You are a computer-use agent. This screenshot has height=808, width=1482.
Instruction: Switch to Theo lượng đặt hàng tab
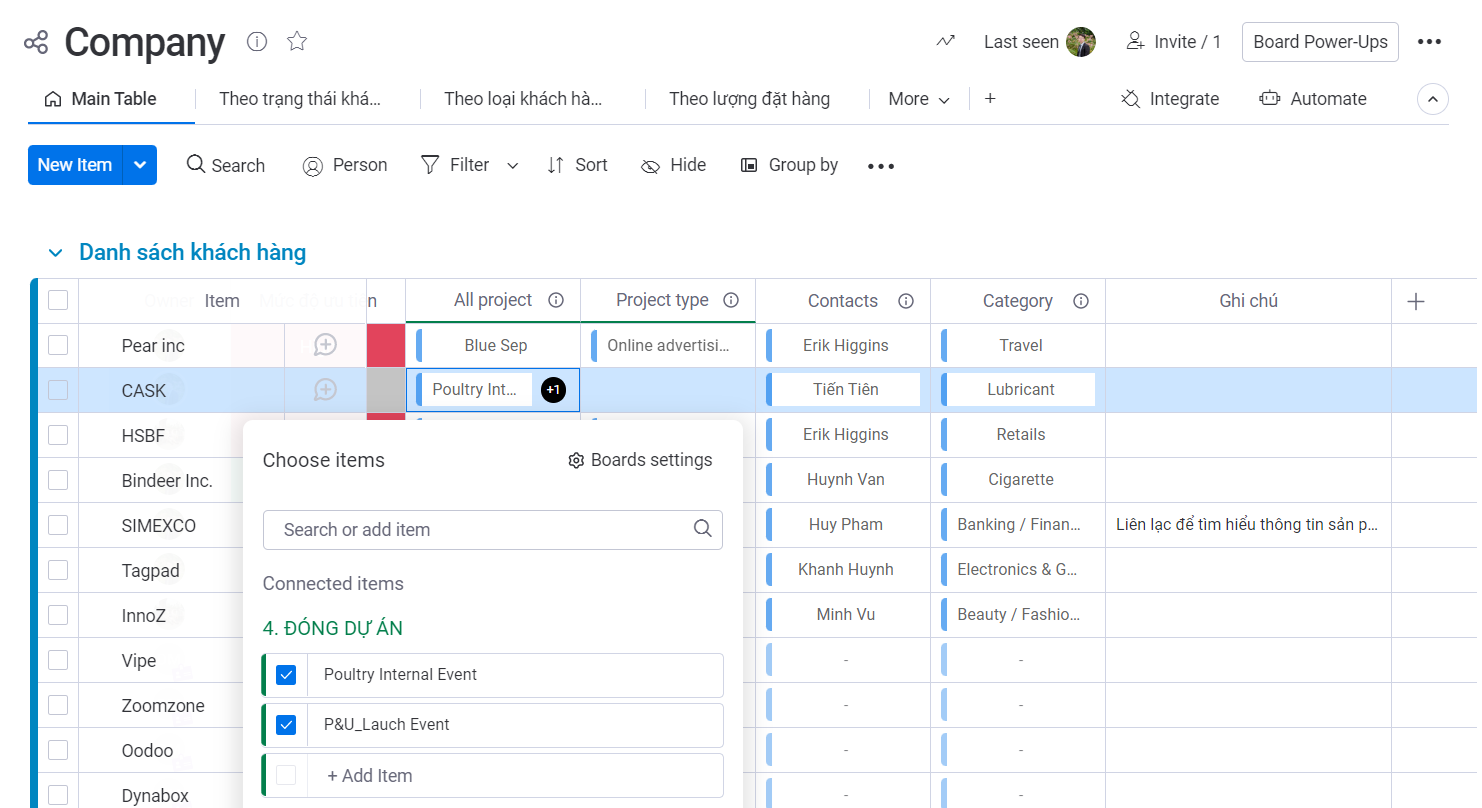tap(749, 99)
